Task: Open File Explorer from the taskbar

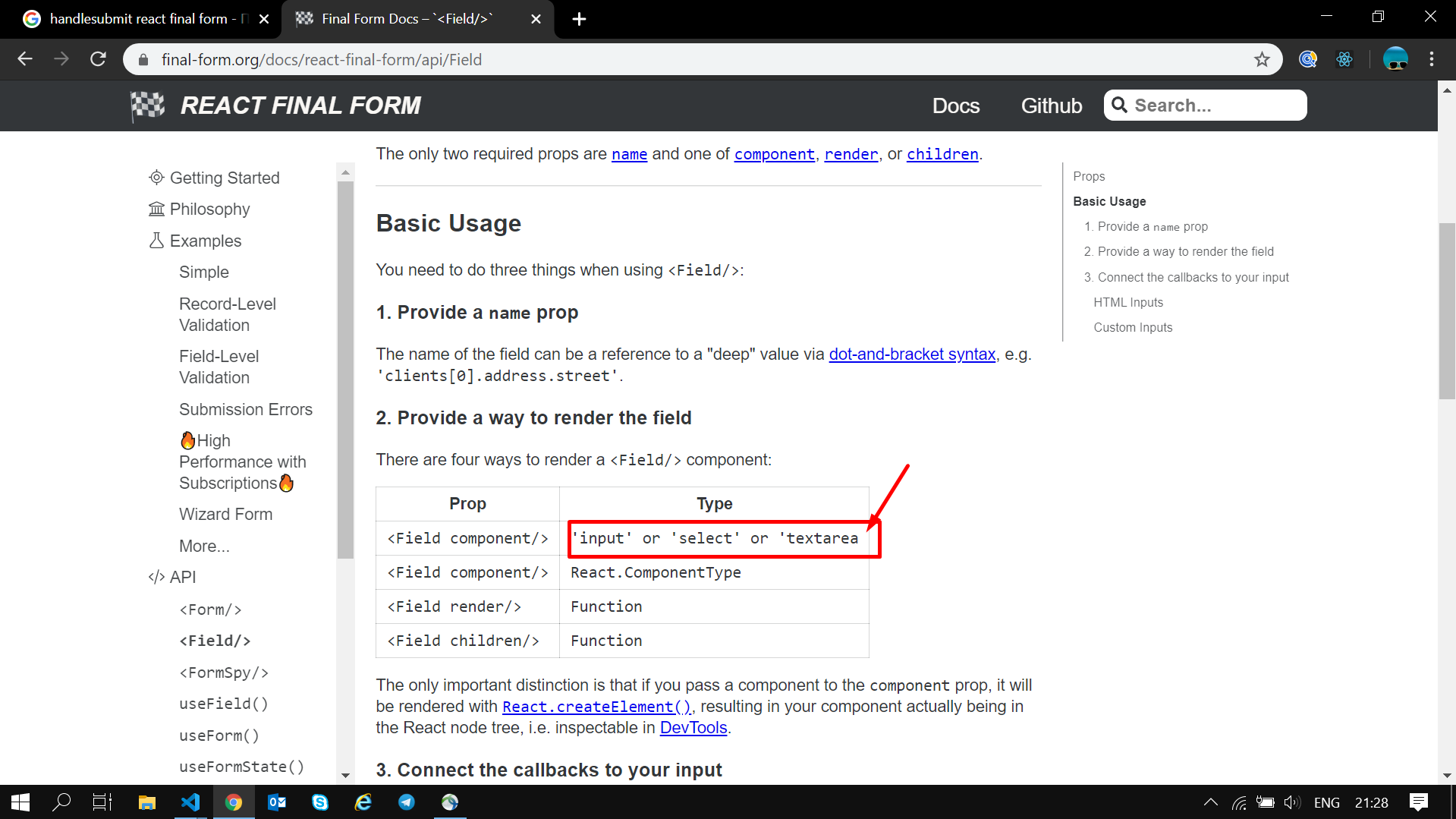Action: pyautogui.click(x=147, y=802)
